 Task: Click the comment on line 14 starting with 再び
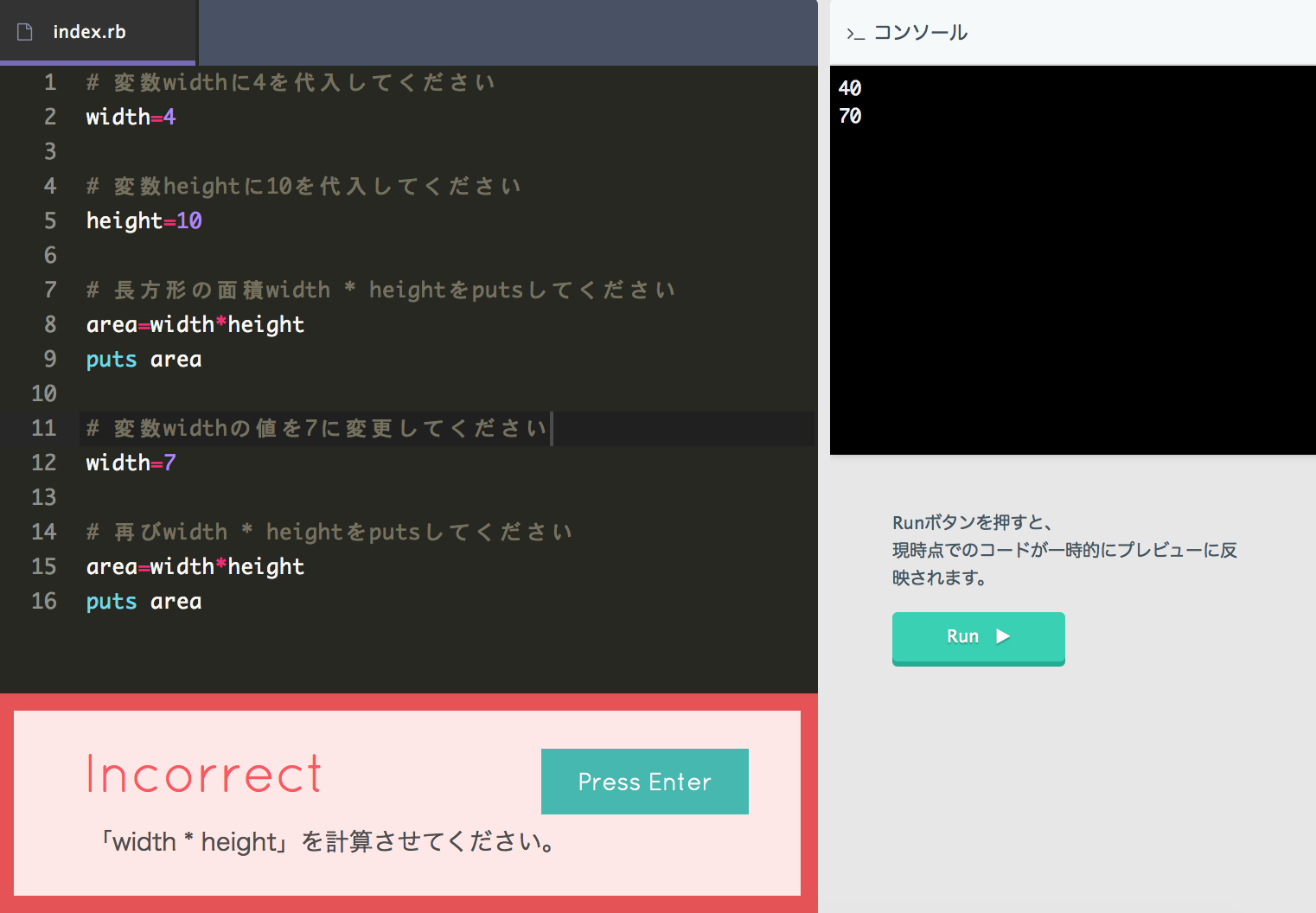[x=329, y=532]
